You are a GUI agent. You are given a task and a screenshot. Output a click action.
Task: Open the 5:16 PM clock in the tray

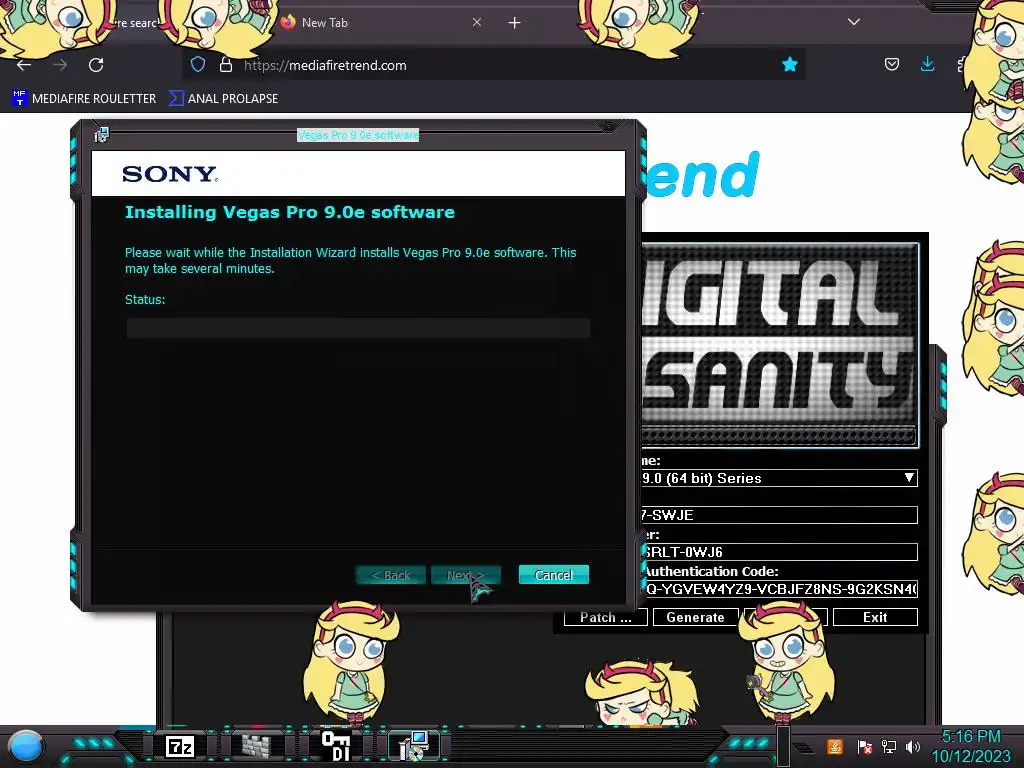tap(970, 737)
